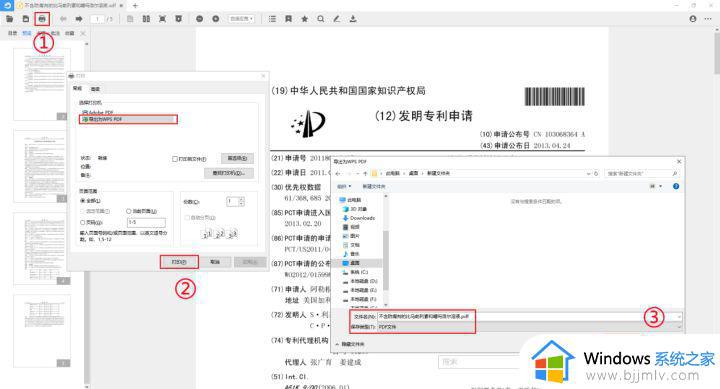
Task: Click the app home logo icon
Action: [x=7, y=6]
